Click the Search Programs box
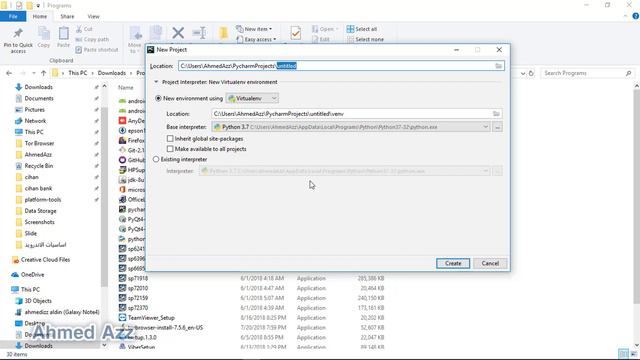Image resolution: width=640 pixels, height=360 pixels. (588, 73)
